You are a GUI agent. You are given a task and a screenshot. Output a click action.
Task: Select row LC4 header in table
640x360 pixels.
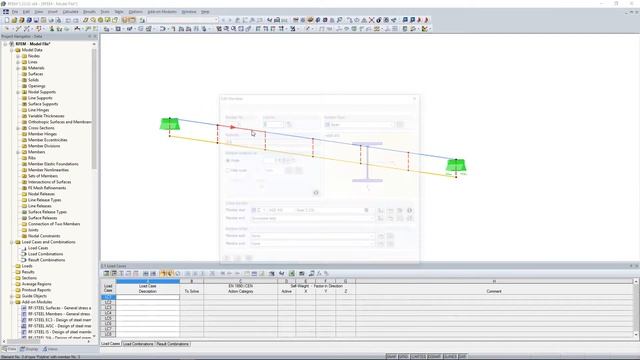(108, 313)
